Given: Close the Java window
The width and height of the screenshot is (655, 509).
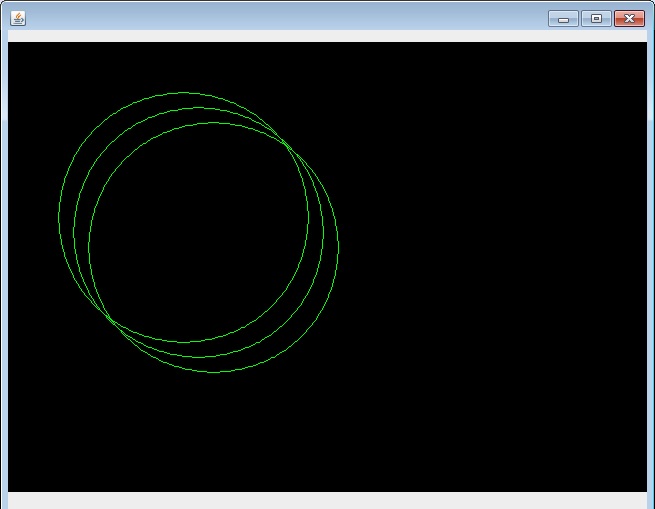Looking at the screenshot, I should [629, 18].
